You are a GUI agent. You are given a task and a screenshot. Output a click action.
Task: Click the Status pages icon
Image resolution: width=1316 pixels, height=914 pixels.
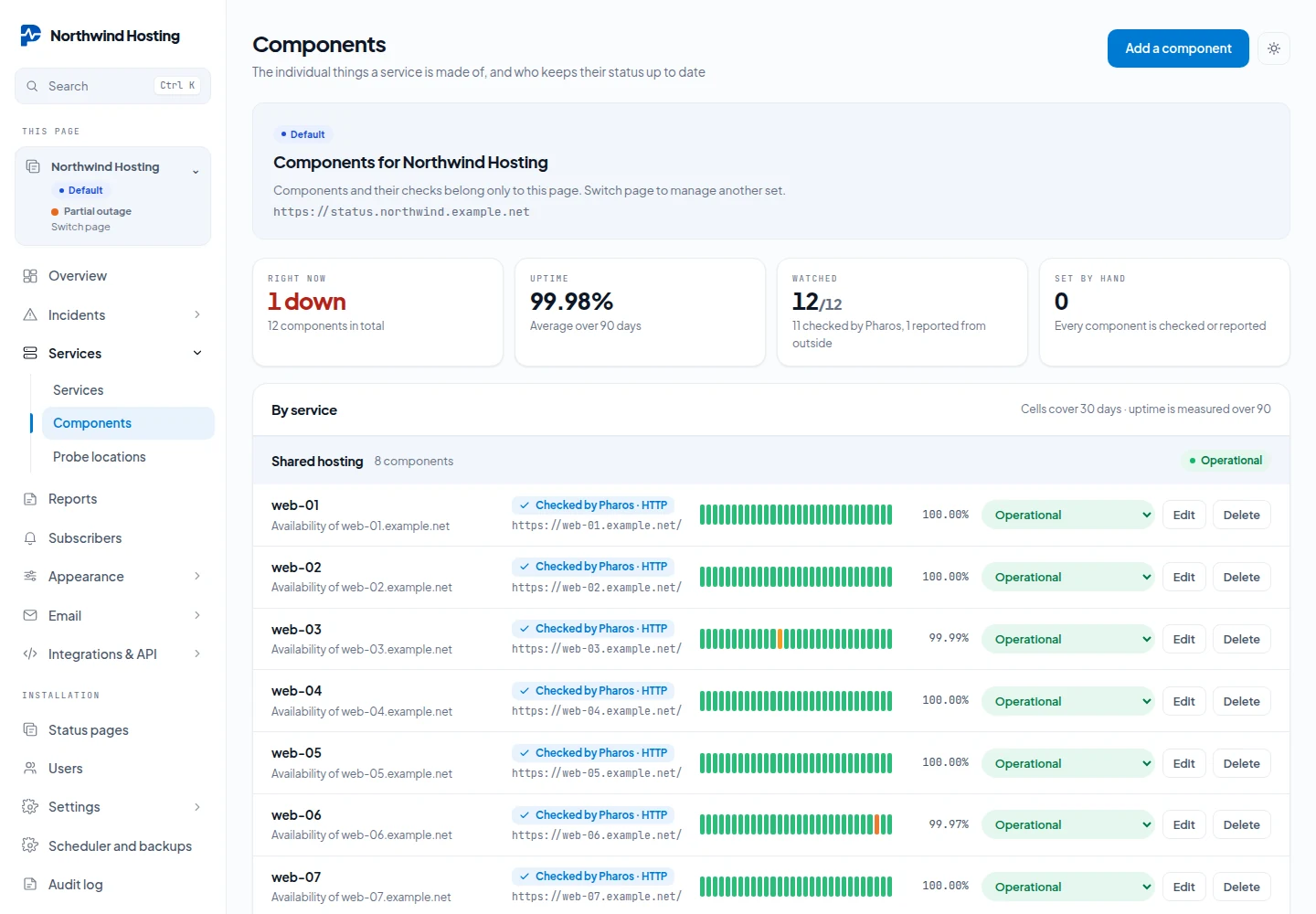point(30,729)
